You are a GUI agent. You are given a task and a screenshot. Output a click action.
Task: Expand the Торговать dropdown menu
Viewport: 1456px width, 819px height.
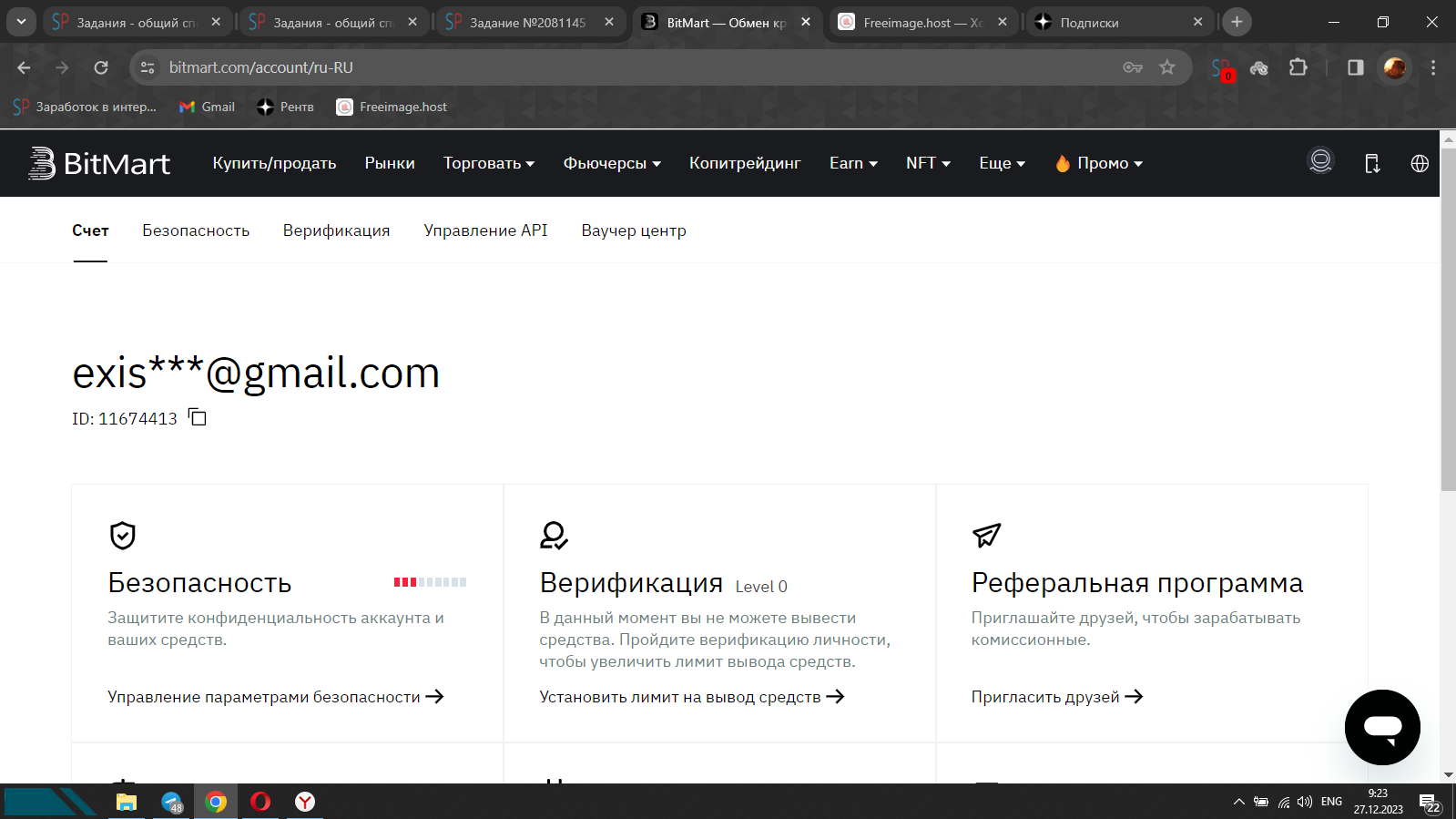tap(489, 163)
